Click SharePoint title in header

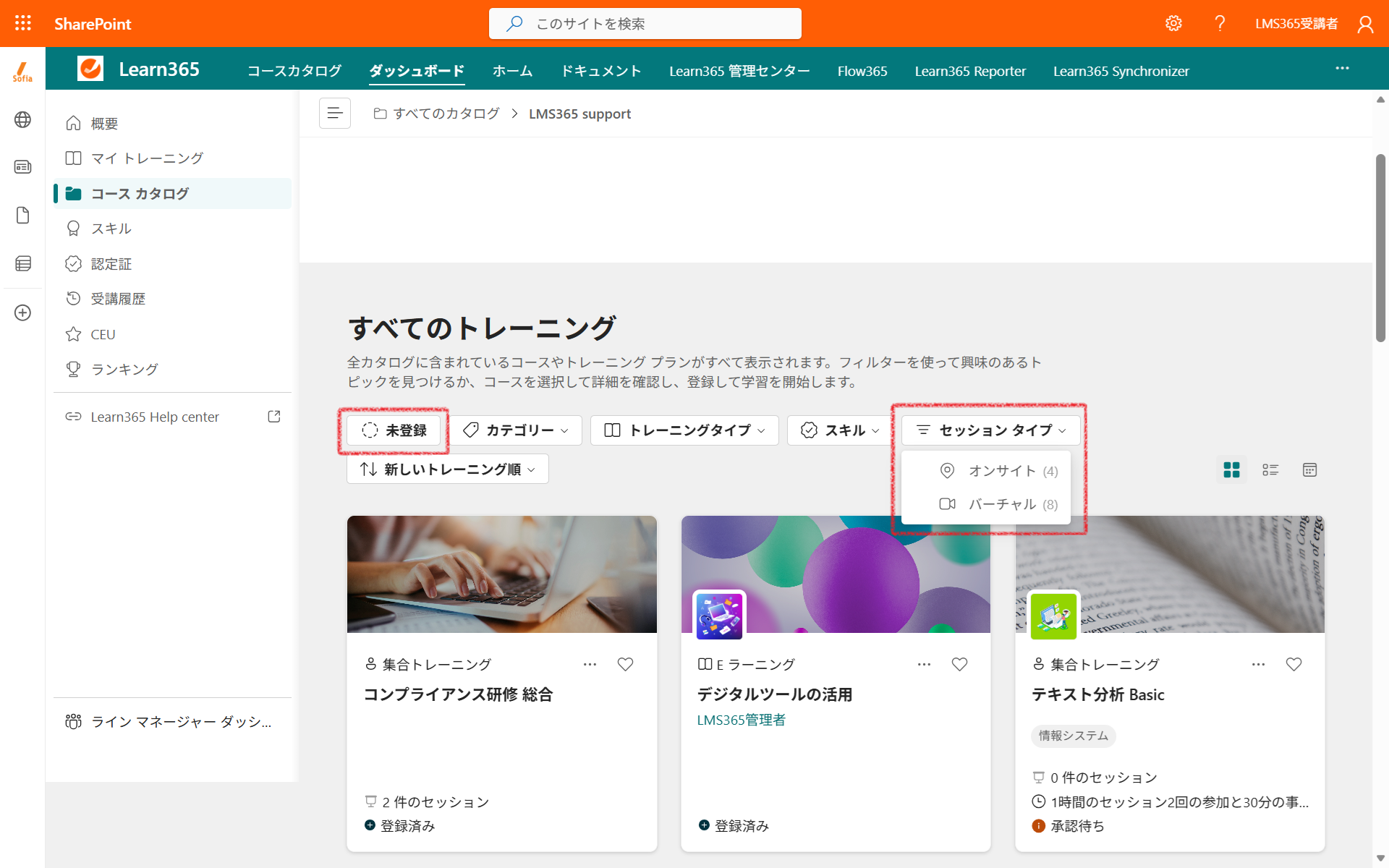point(93,24)
